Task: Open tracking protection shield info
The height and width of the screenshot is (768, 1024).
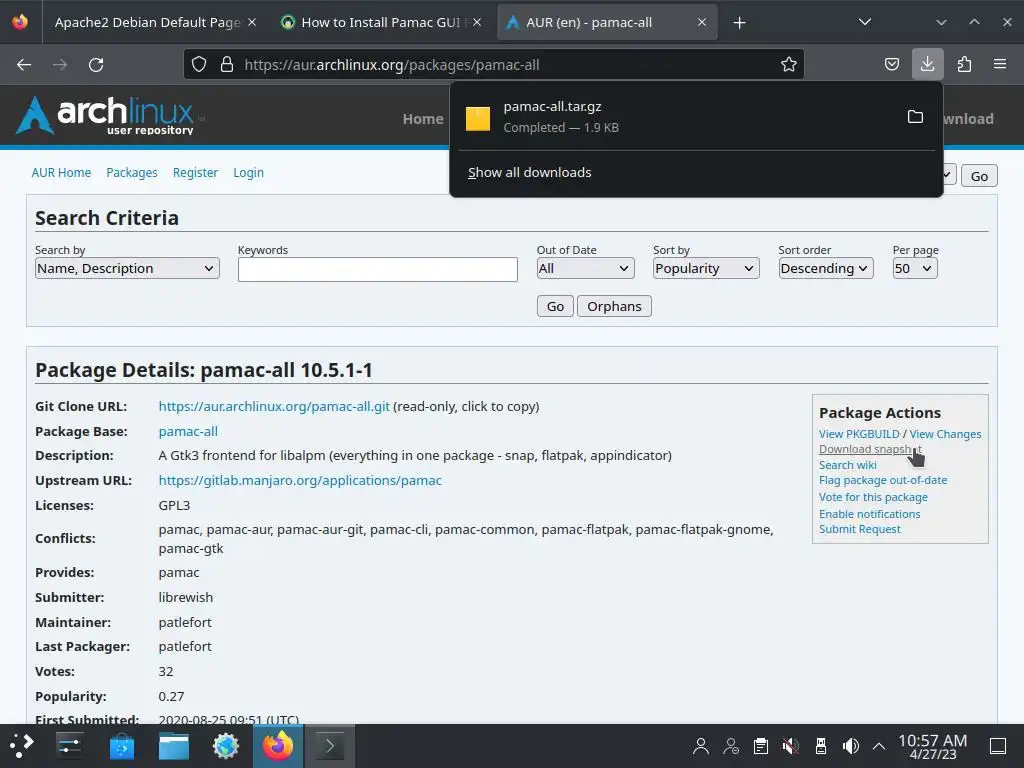Action: pos(199,64)
